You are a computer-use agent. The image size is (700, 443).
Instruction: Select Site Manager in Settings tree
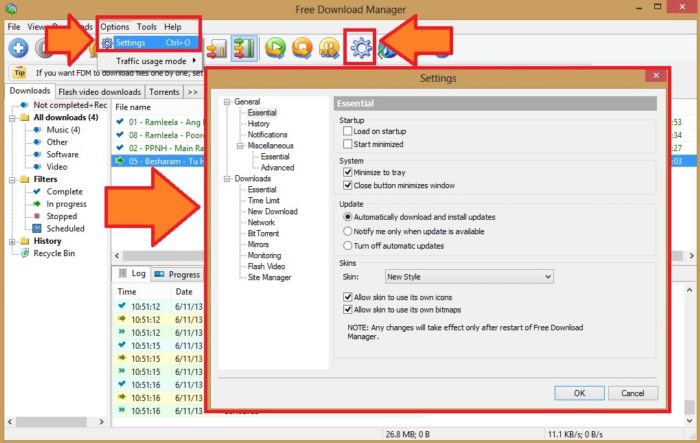269,277
